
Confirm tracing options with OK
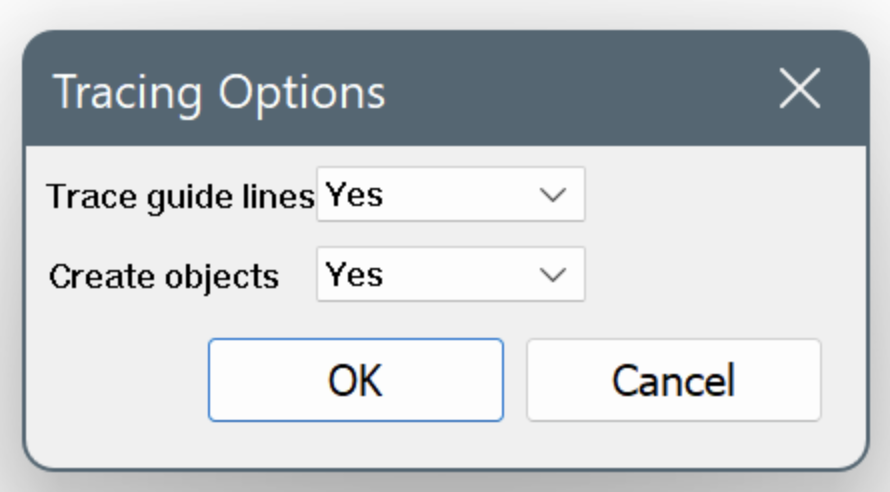[355, 380]
